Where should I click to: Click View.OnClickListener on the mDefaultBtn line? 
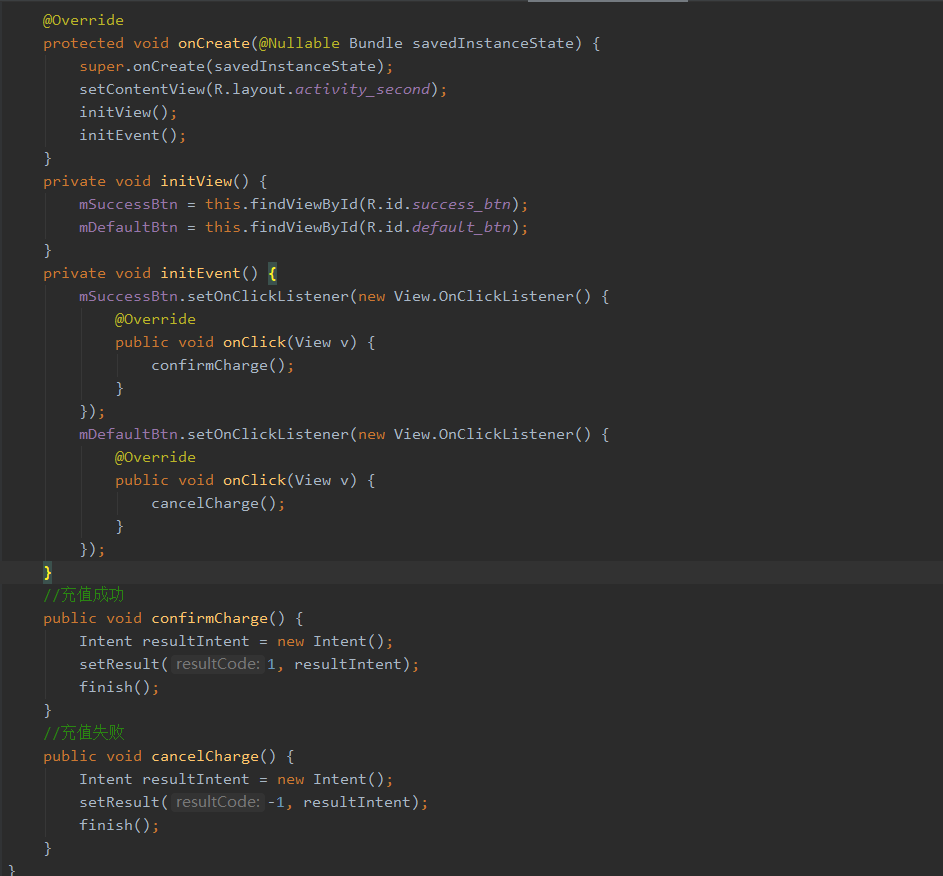pos(484,435)
